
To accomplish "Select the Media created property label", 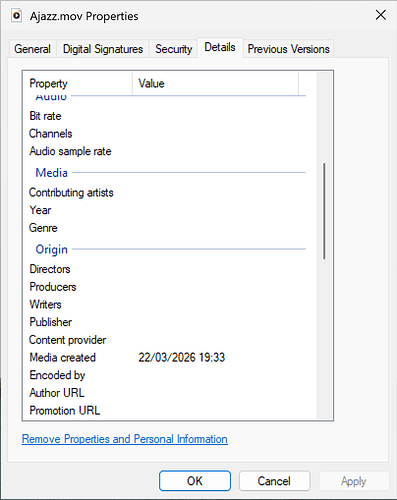I will point(63,357).
